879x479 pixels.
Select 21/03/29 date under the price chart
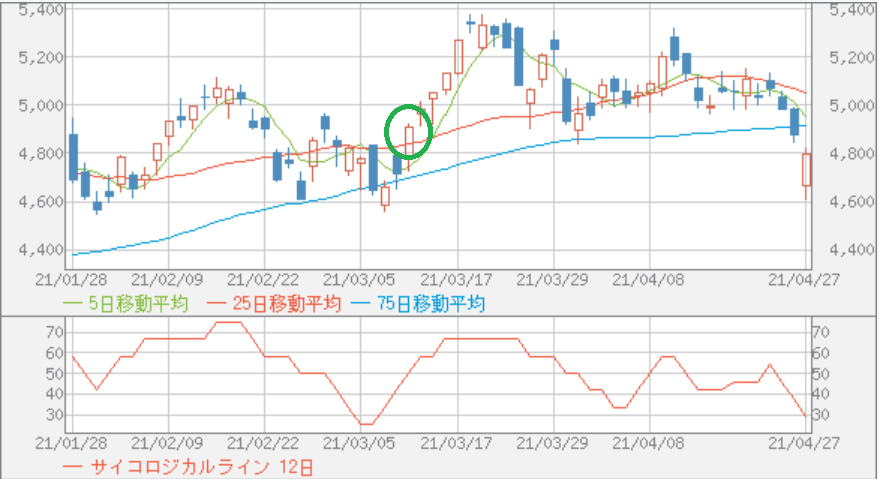pyautogui.click(x=552, y=279)
